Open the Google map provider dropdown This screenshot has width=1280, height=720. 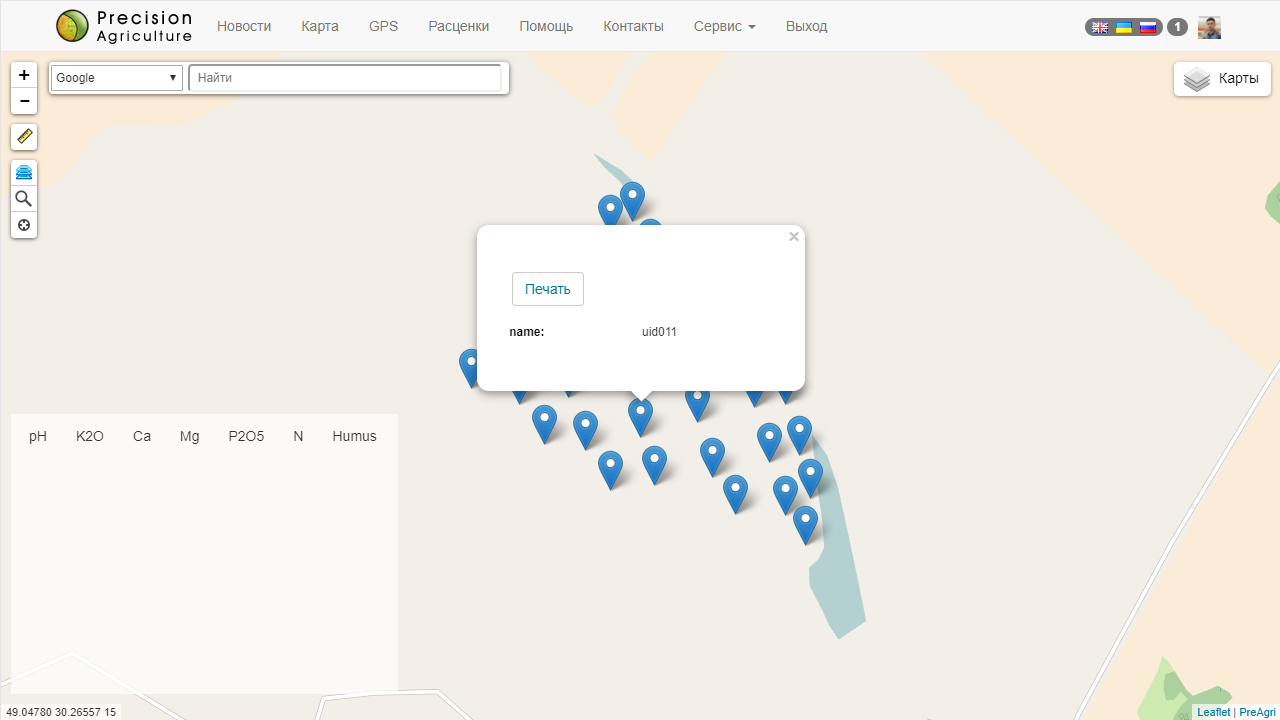[116, 78]
